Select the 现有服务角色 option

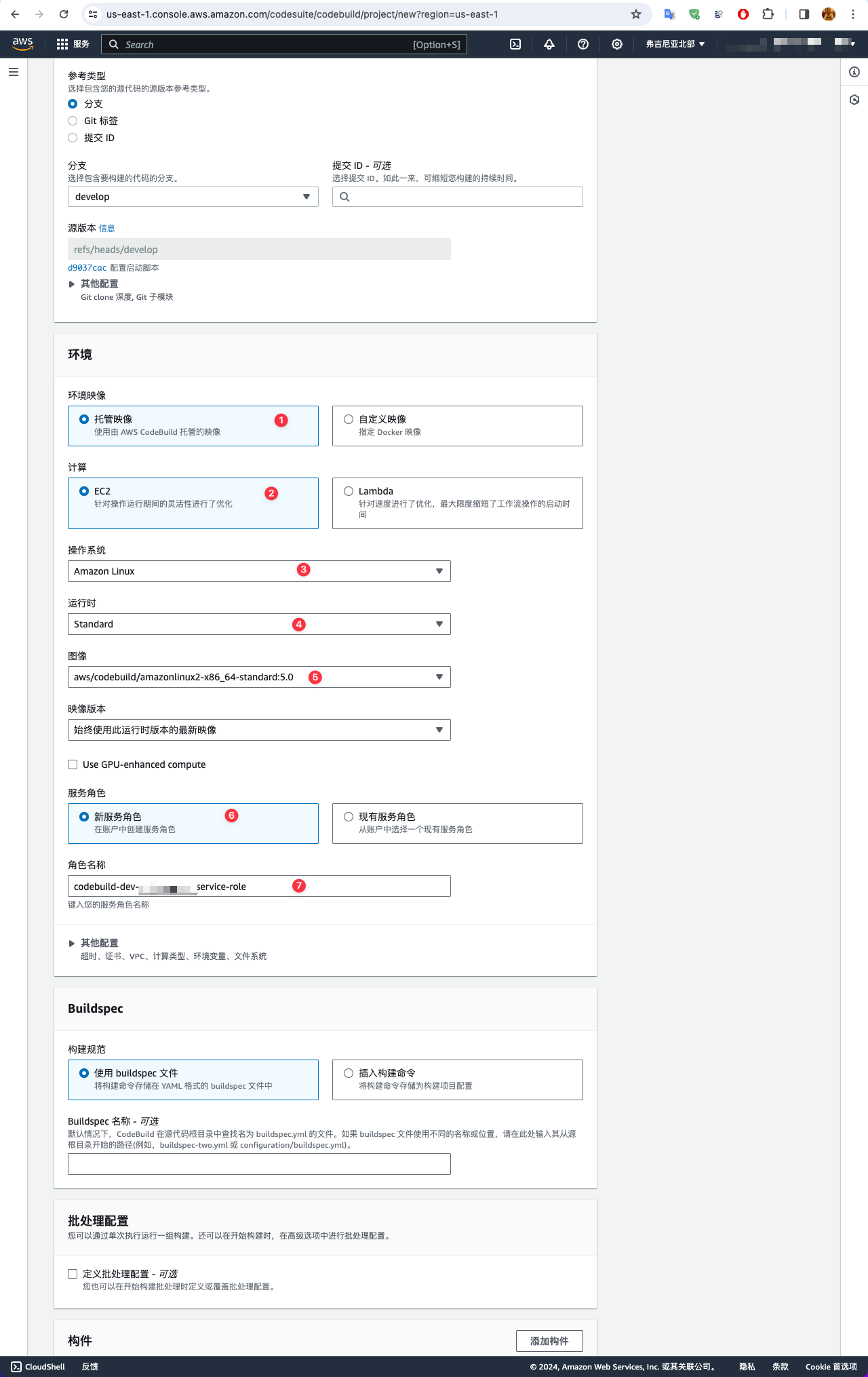pyautogui.click(x=458, y=823)
